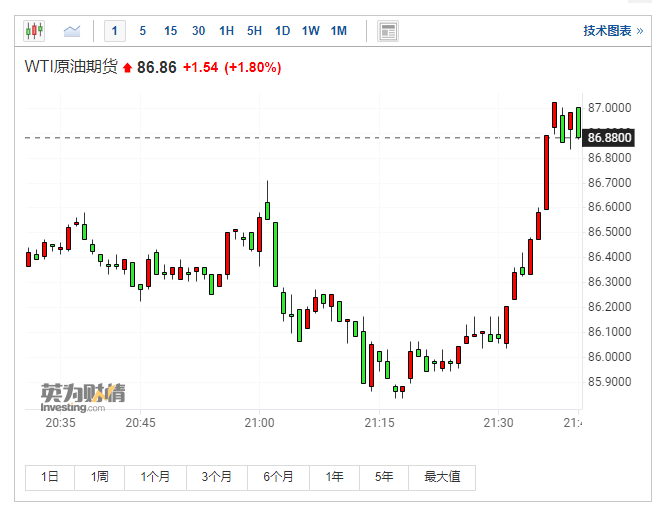Show the 1日 time range
Viewport: 655px width, 512px height.
tap(50, 477)
